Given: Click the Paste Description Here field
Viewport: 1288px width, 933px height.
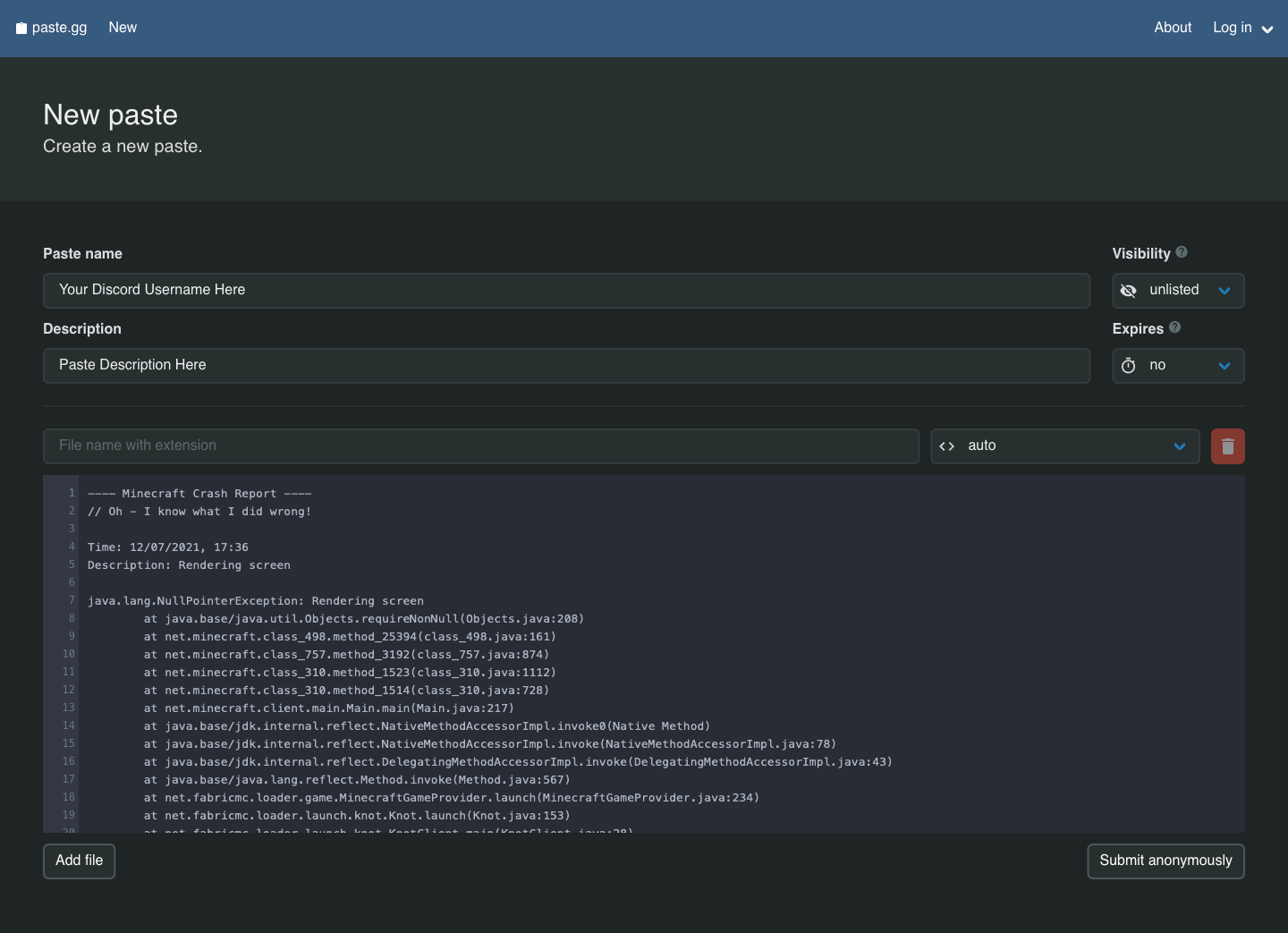Looking at the screenshot, I should pyautogui.click(x=566, y=365).
